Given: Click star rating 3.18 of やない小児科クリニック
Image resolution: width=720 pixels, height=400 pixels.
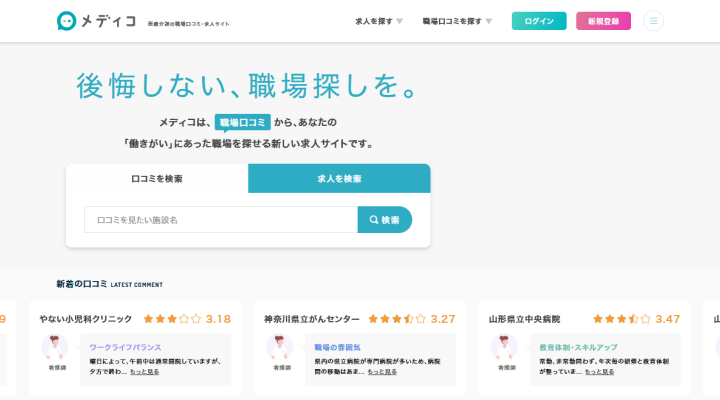Looking at the screenshot, I should click(187, 319).
